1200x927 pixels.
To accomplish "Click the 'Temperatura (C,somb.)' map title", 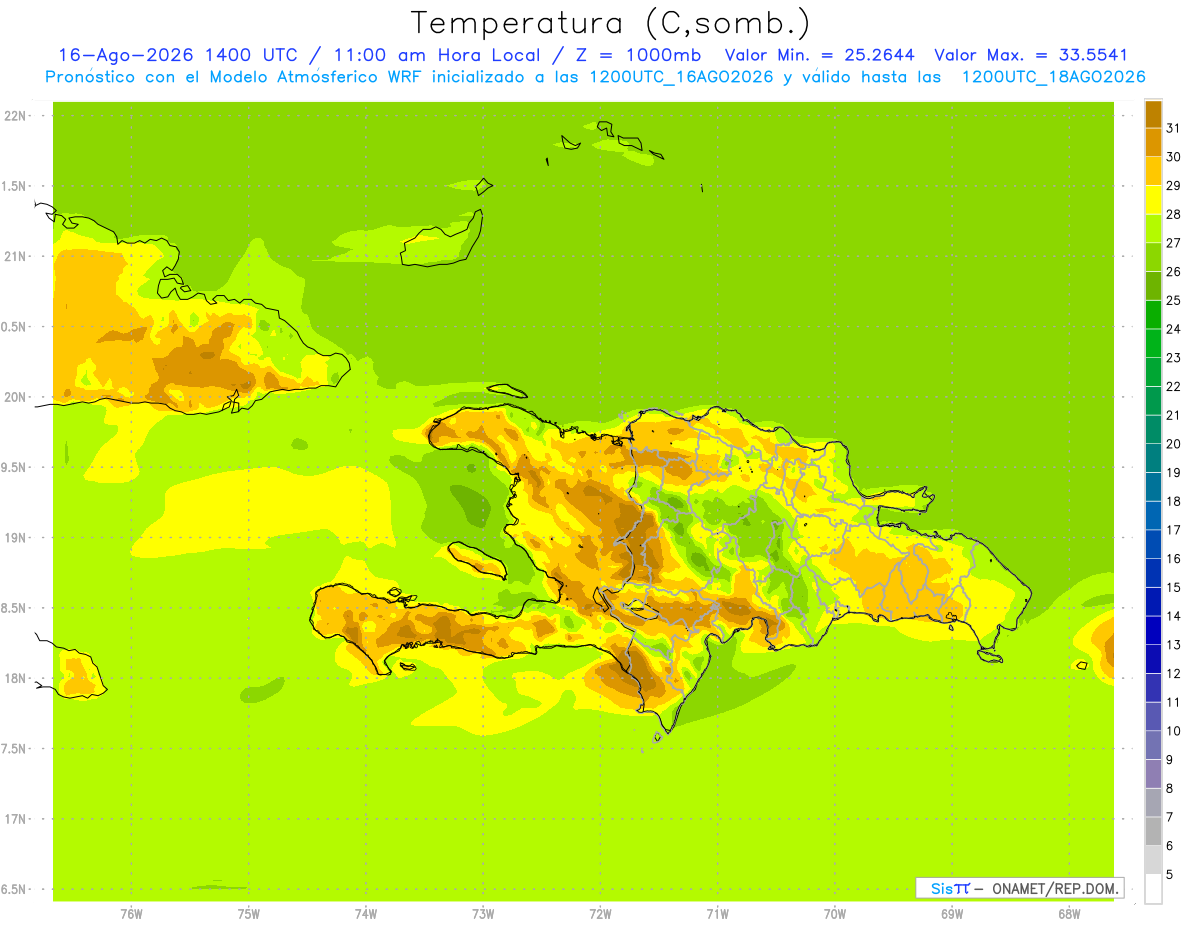I will pyautogui.click(x=610, y=23).
